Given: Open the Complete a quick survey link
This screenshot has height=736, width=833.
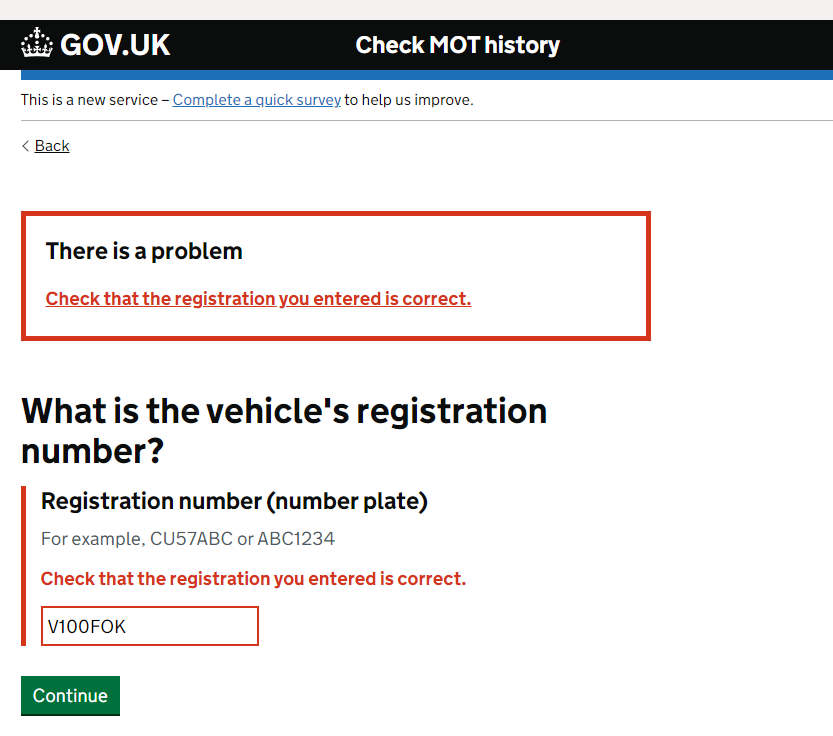Looking at the screenshot, I should (x=257, y=100).
